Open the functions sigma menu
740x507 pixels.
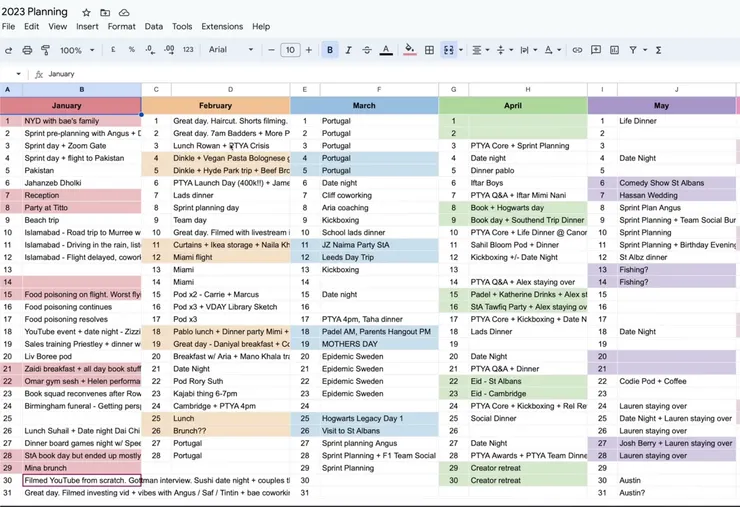658,50
